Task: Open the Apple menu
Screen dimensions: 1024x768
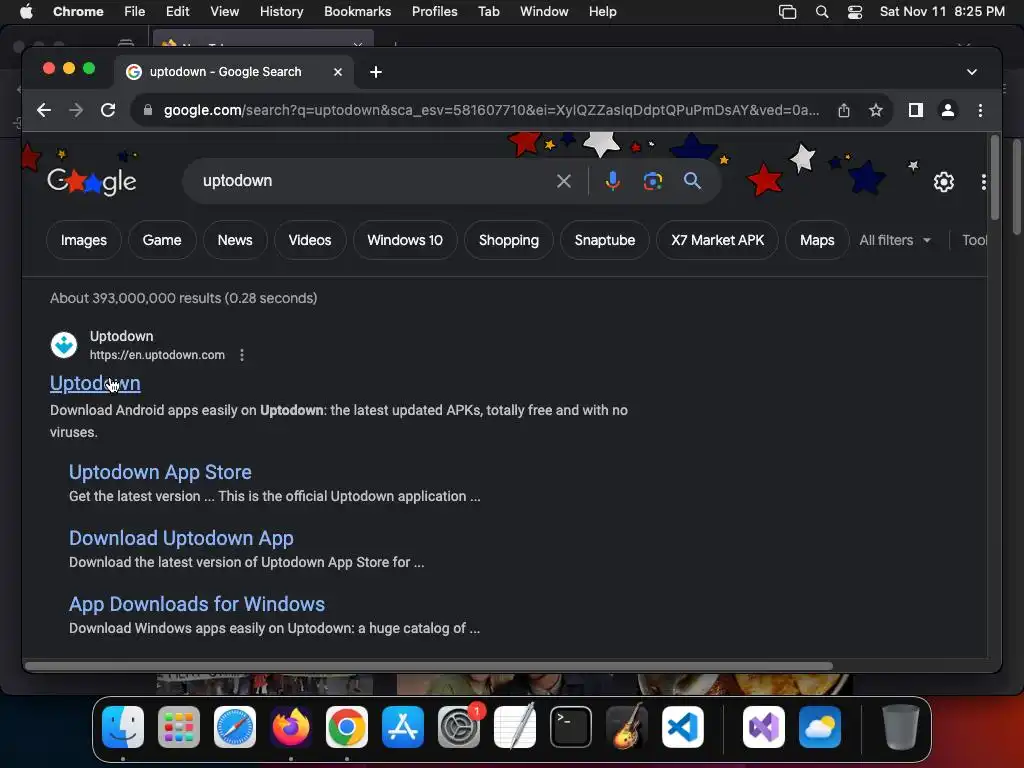Action: [26, 12]
